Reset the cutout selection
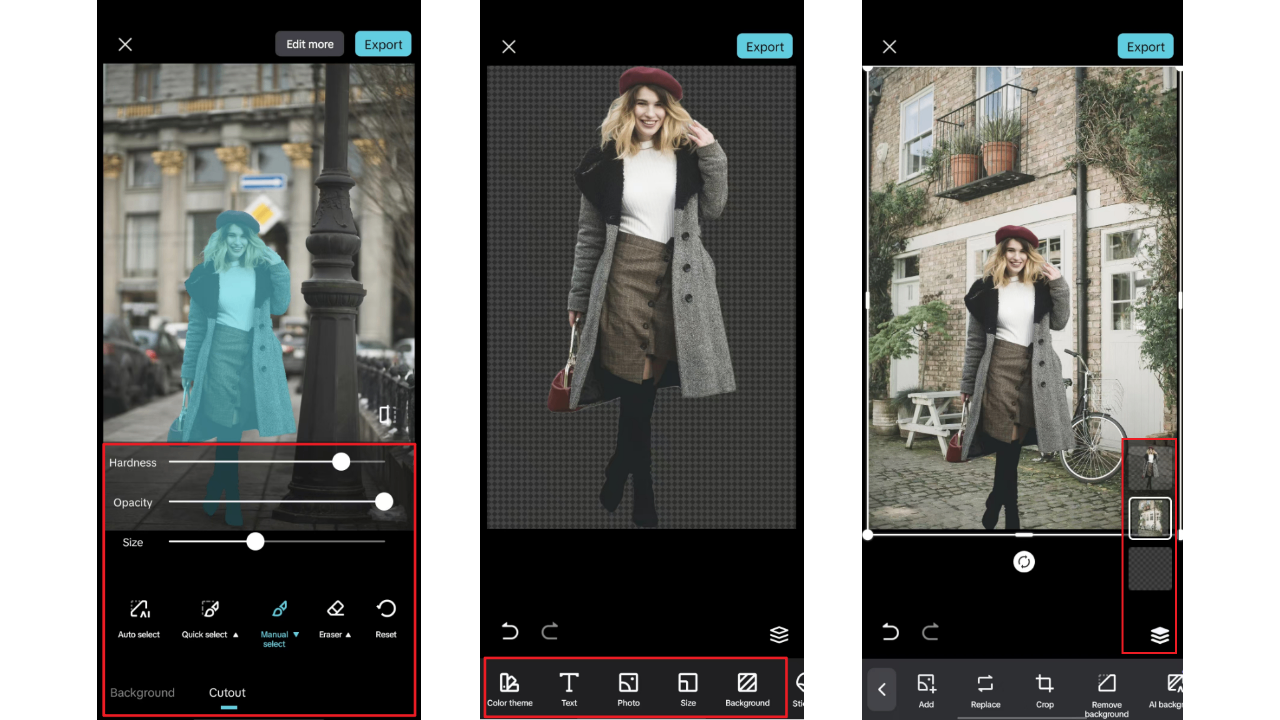Viewport: 1280px width, 720px height. [x=386, y=619]
